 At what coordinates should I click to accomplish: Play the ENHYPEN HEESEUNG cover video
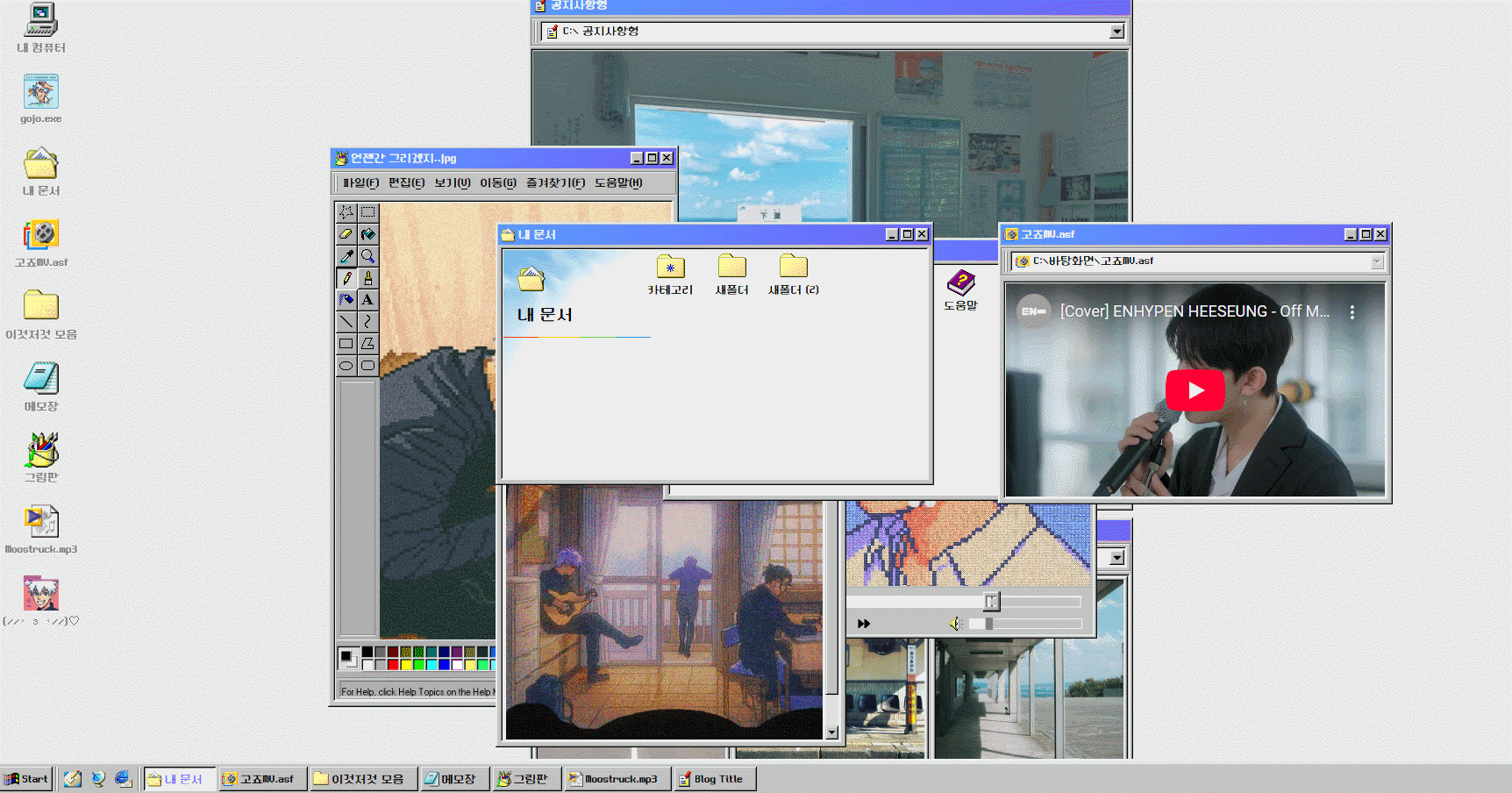(1195, 390)
